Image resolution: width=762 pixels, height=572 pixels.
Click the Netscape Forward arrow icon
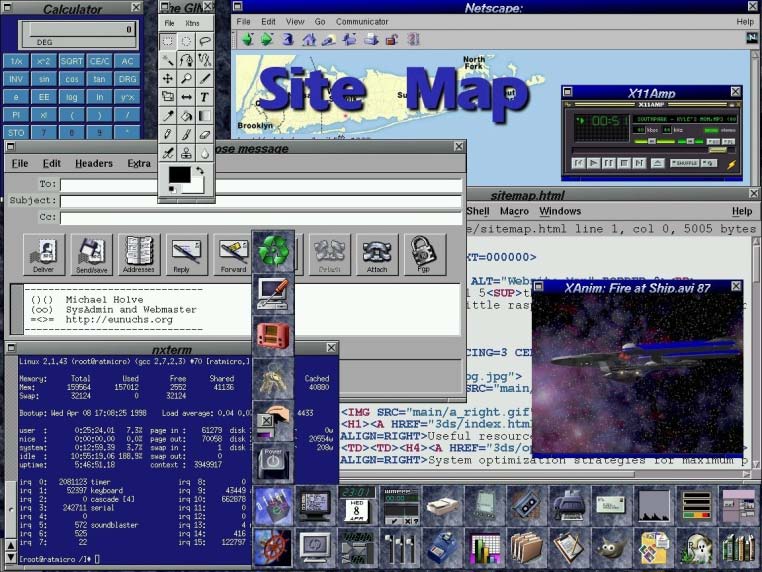coord(266,39)
